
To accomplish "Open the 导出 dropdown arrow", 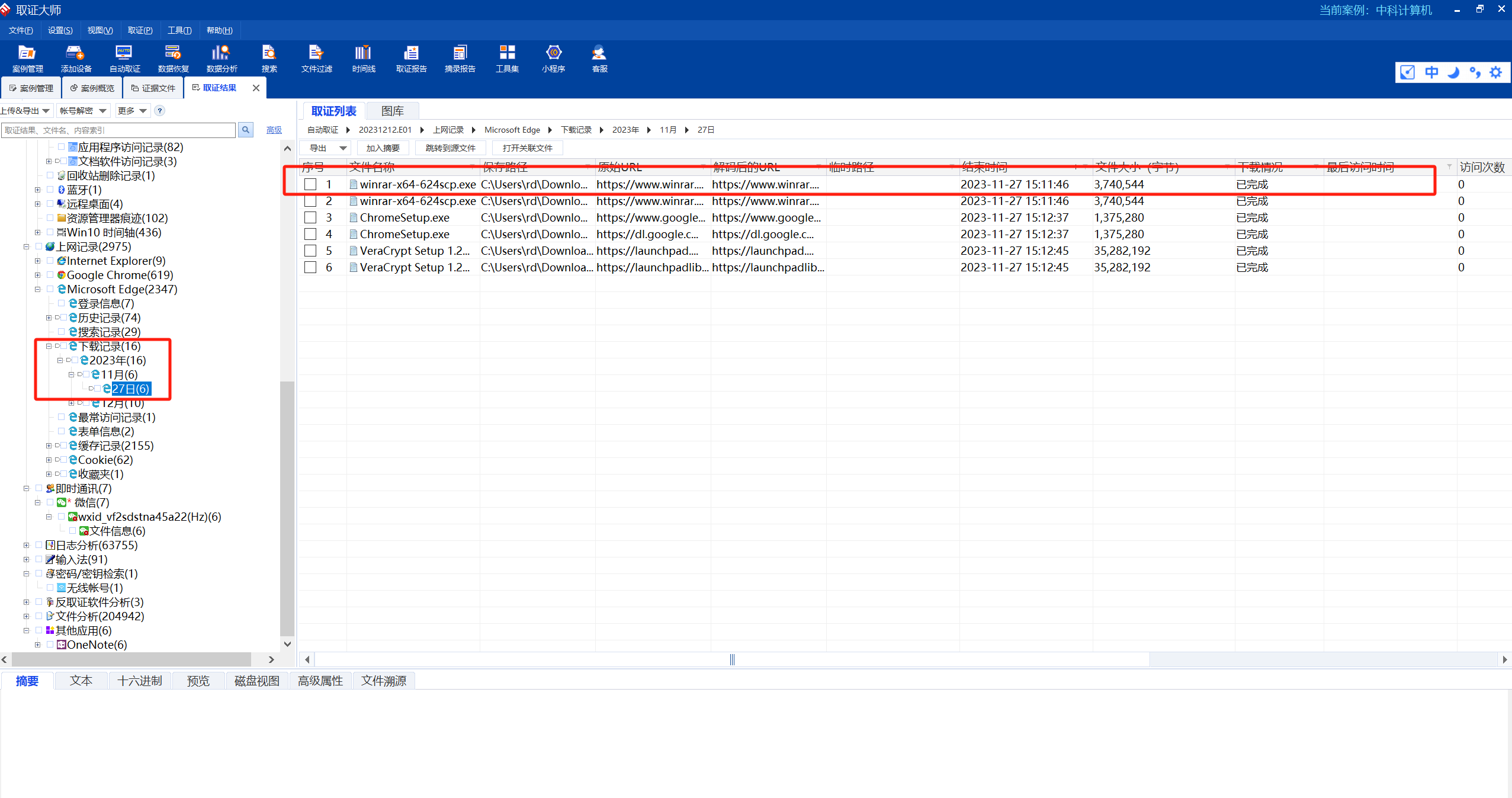I will (343, 148).
